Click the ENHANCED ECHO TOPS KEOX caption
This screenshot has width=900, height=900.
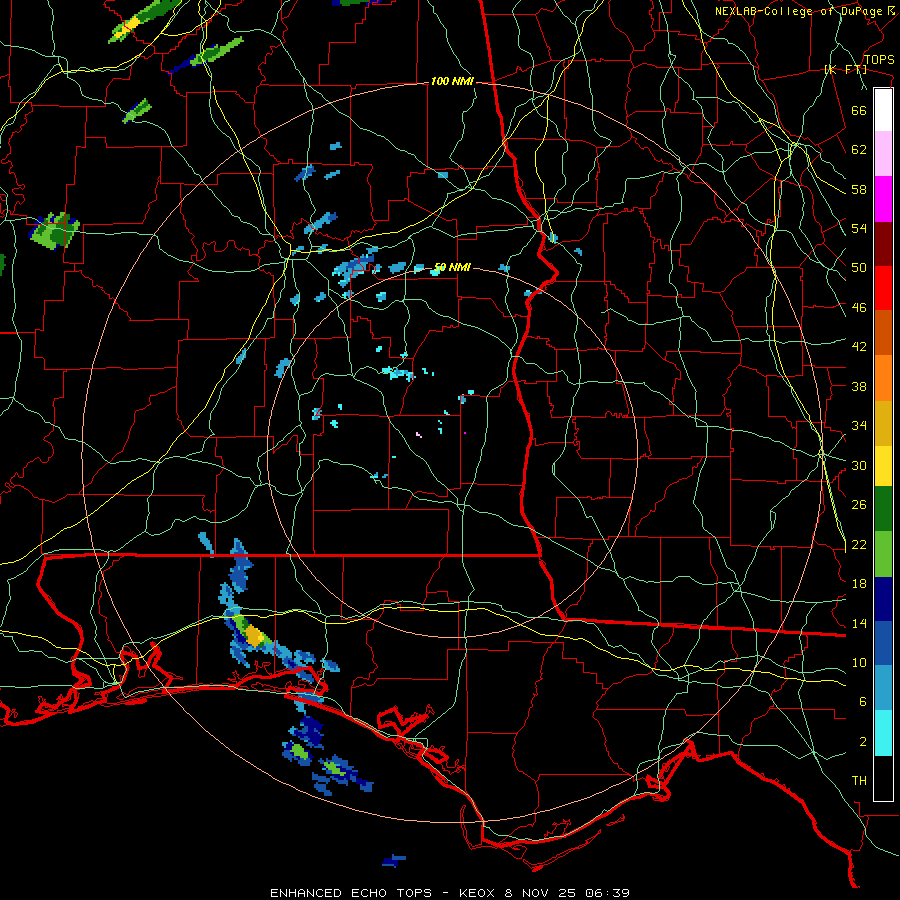click(450, 893)
